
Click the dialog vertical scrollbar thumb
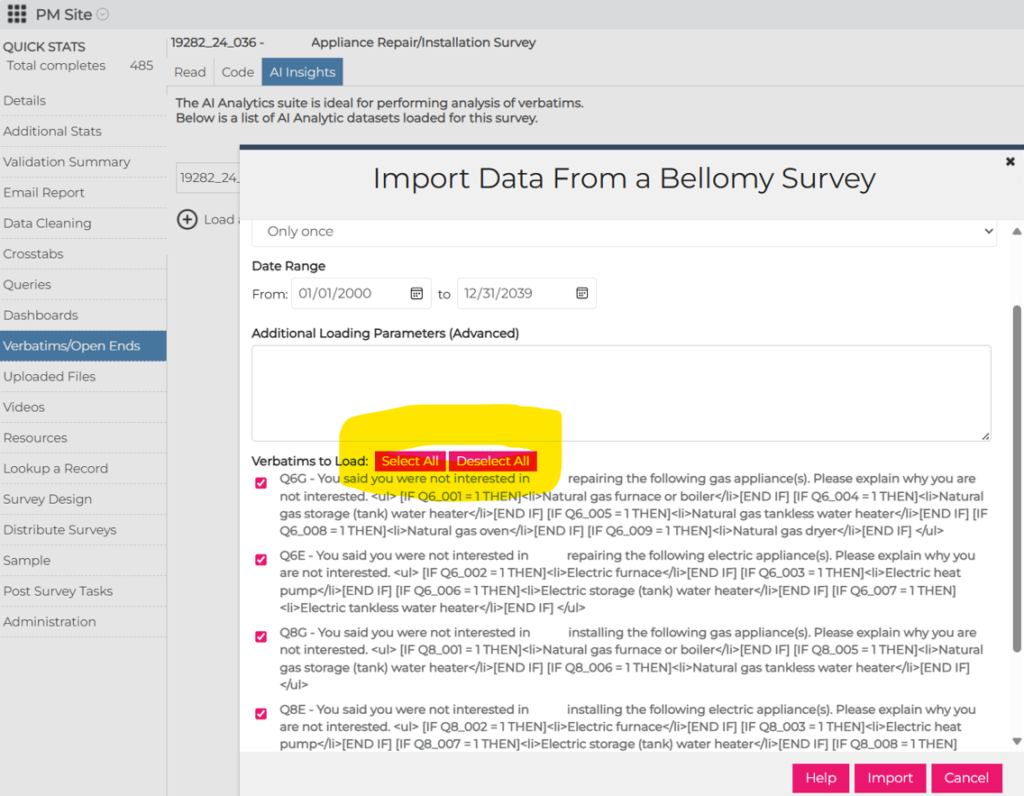pyautogui.click(x=1017, y=478)
